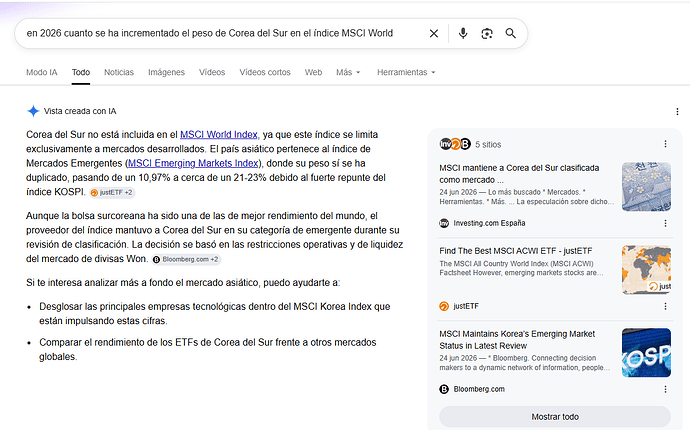Click the blue AI sparkle icon

click(33, 111)
